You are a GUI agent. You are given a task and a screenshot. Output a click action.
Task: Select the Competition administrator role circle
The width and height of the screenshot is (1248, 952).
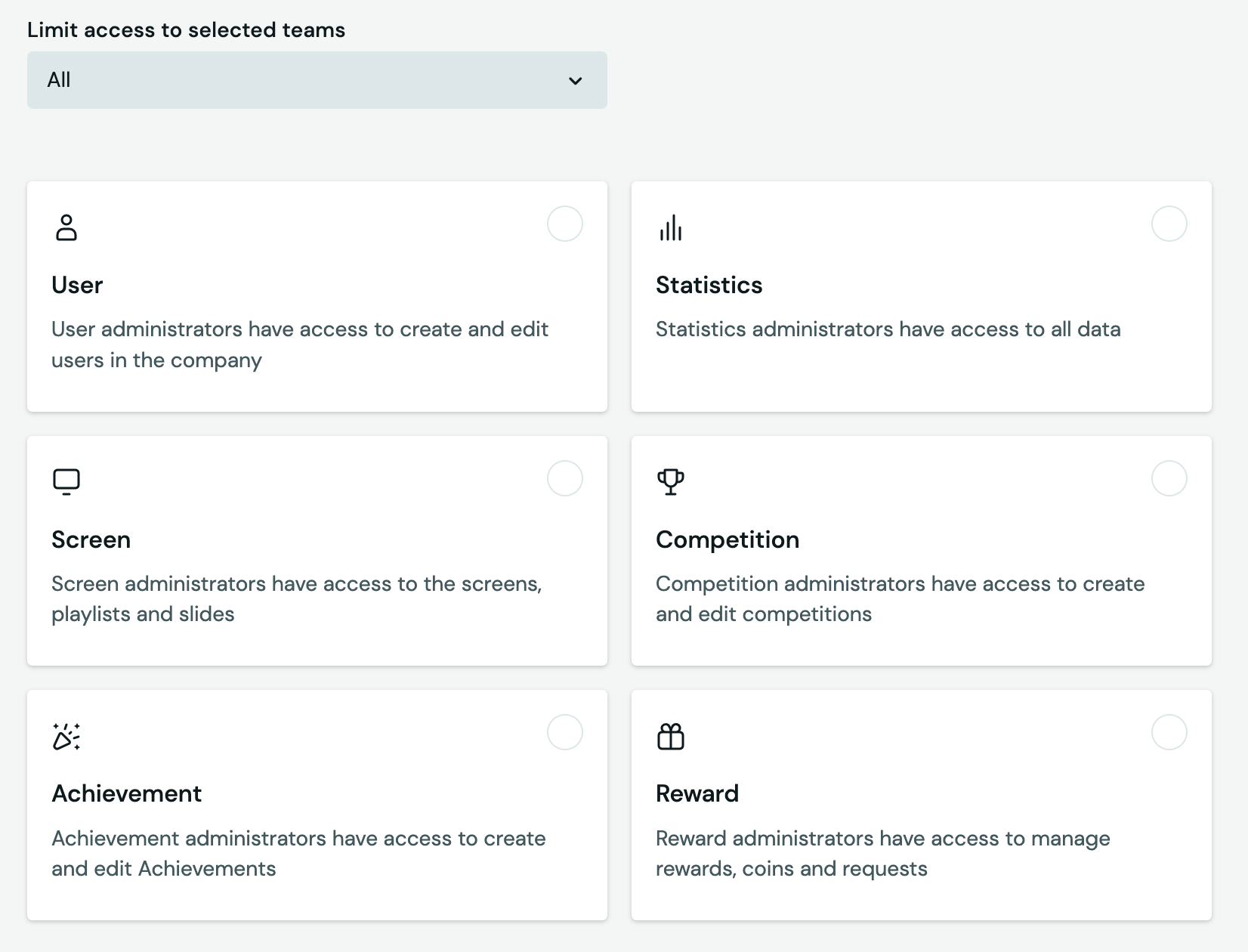pyautogui.click(x=1169, y=478)
